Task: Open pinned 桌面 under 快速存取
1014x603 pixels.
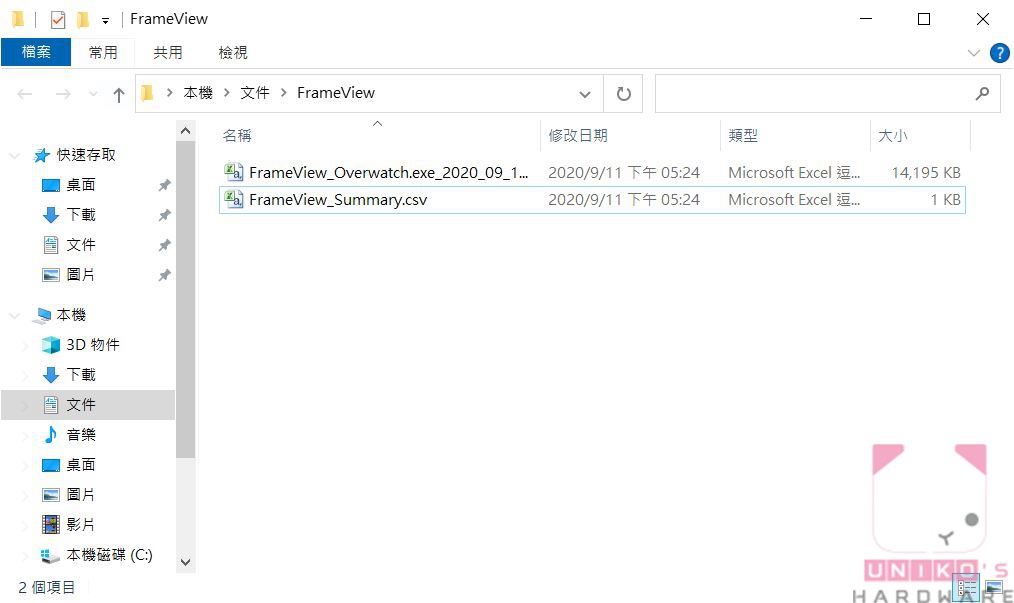Action: point(81,185)
